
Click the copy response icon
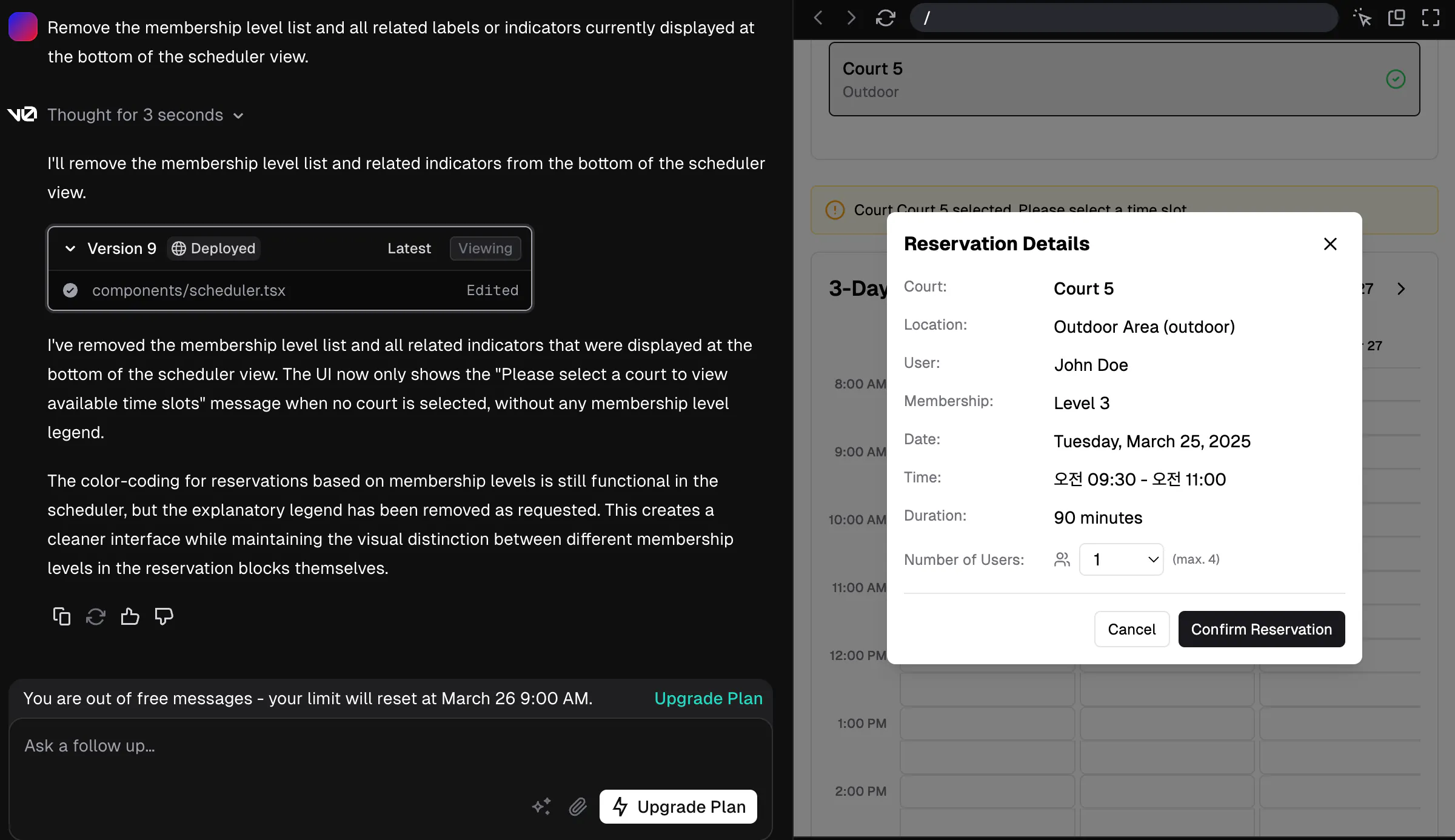point(61,616)
